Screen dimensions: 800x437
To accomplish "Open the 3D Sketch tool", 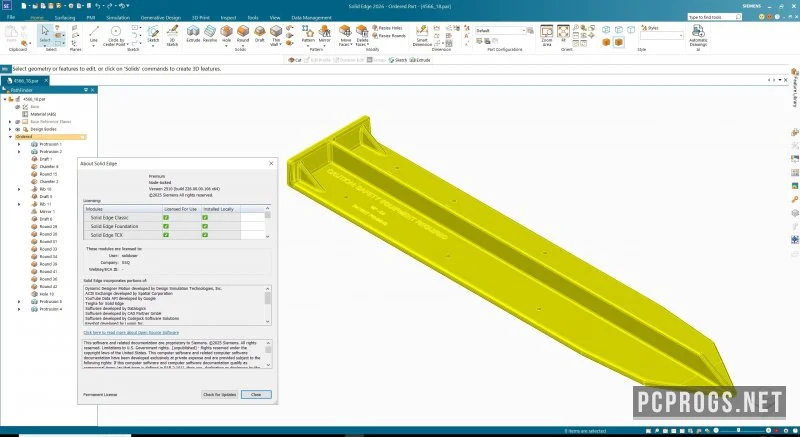I will 172,35.
